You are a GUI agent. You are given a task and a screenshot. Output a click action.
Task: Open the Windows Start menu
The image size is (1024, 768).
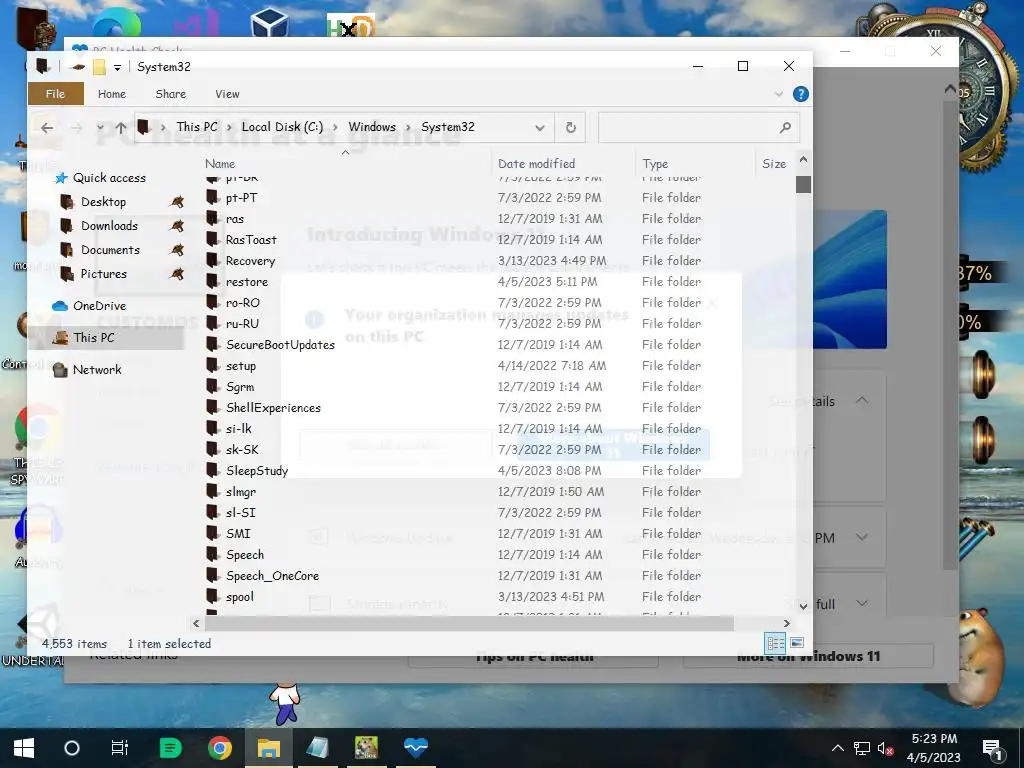tap(24, 748)
